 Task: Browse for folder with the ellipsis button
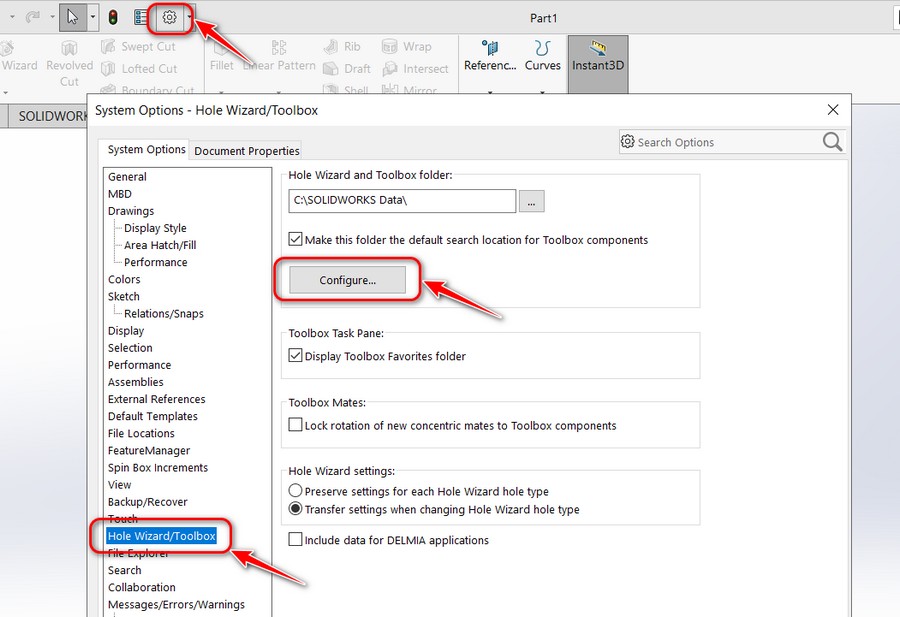coord(532,201)
